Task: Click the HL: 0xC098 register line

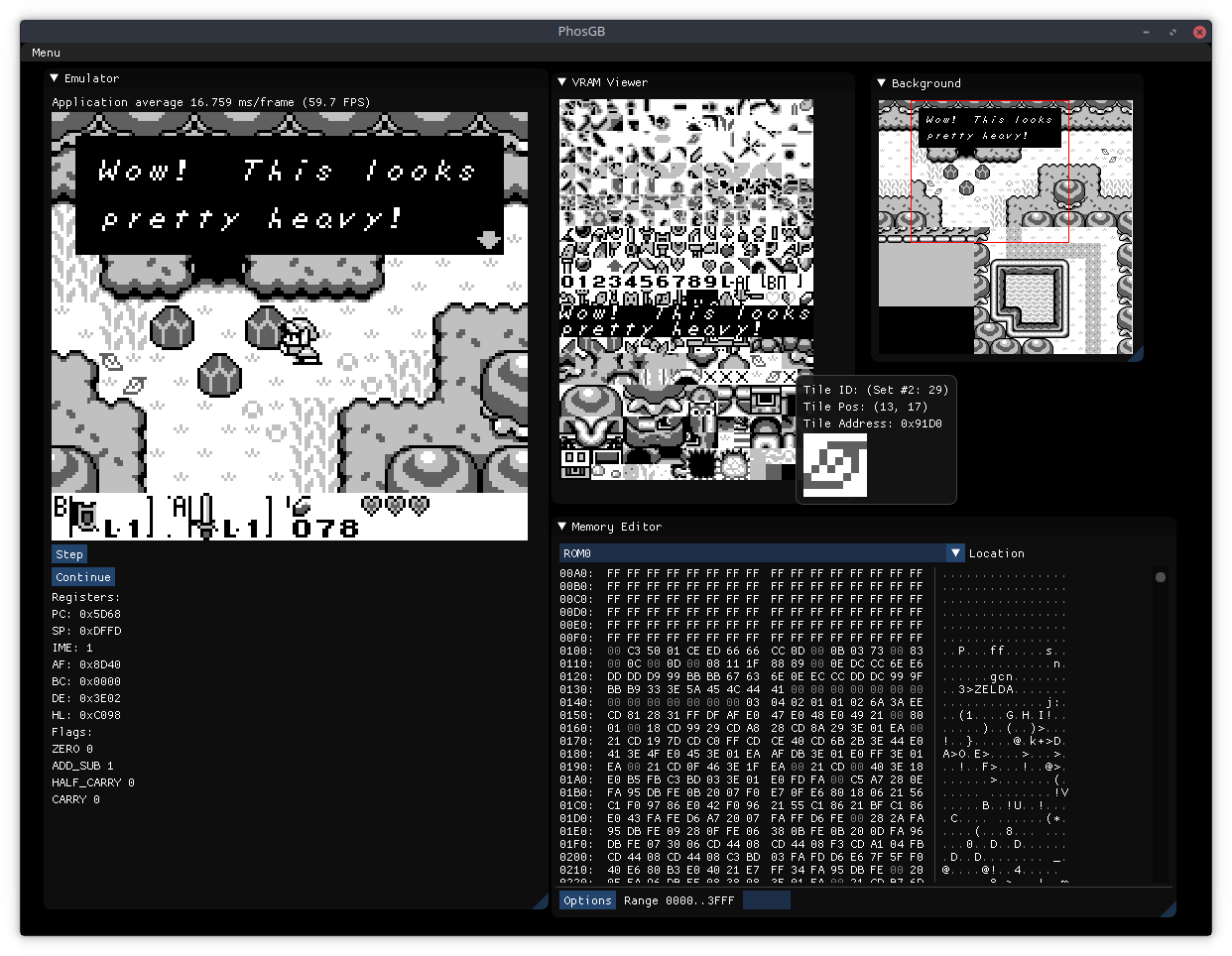Action: (86, 716)
